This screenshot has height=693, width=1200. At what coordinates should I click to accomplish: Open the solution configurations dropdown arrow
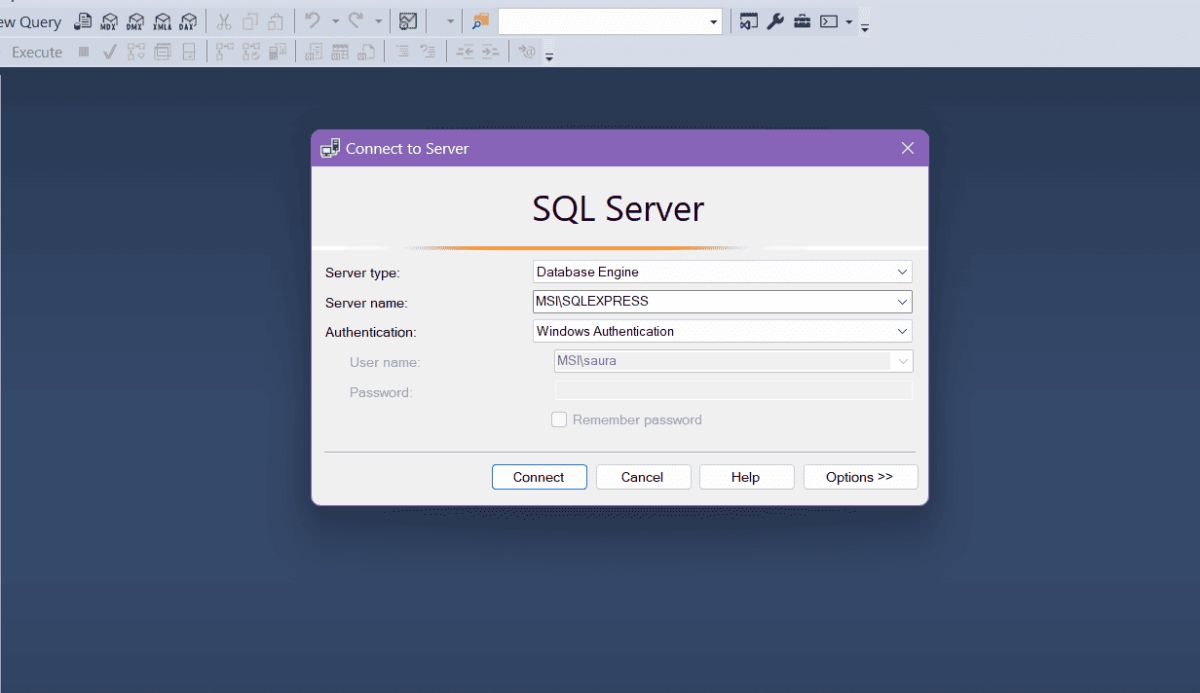point(450,21)
